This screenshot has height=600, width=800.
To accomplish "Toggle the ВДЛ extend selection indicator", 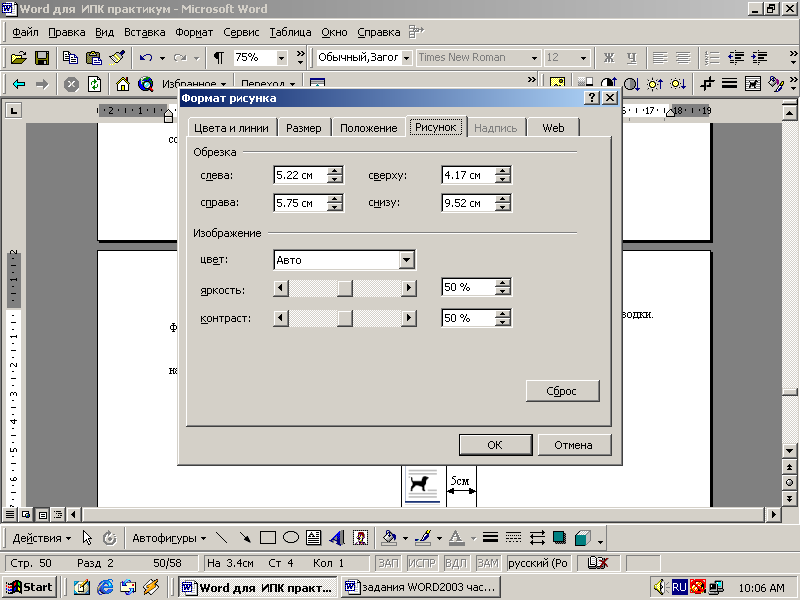I will click(x=456, y=563).
